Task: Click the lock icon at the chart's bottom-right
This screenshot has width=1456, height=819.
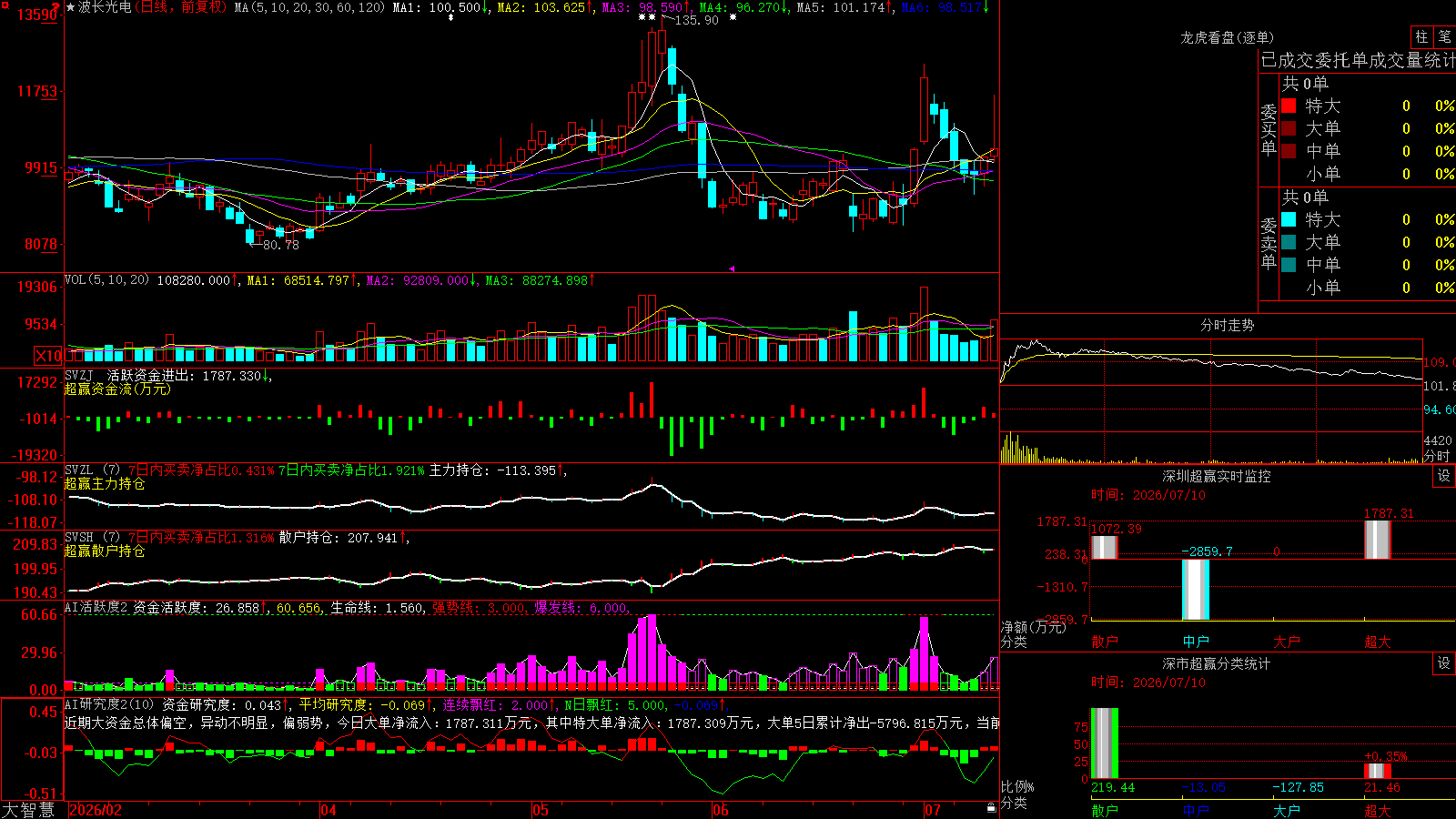Action: pos(991,808)
